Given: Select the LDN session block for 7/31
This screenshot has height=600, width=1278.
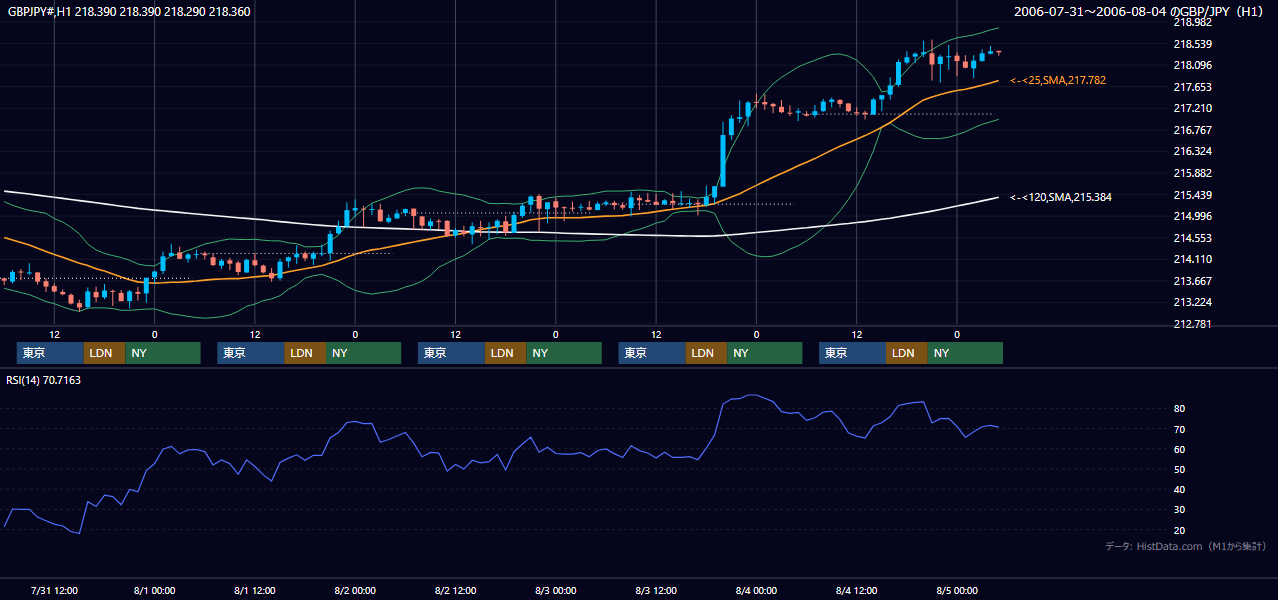Looking at the screenshot, I should coord(104,353).
